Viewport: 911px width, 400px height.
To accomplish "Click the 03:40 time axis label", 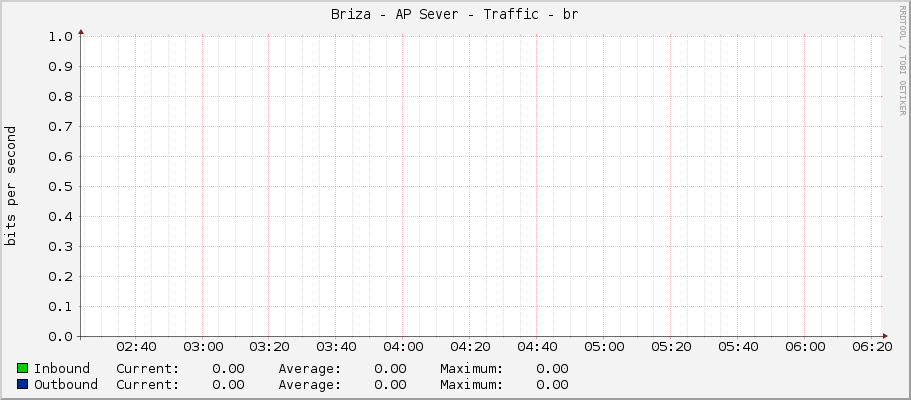I will [336, 347].
